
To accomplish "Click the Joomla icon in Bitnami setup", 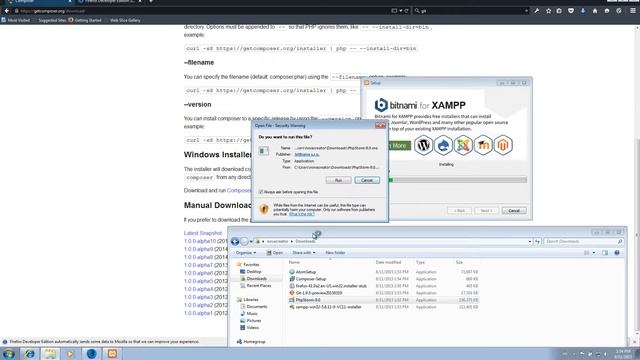I will pos(463,145).
